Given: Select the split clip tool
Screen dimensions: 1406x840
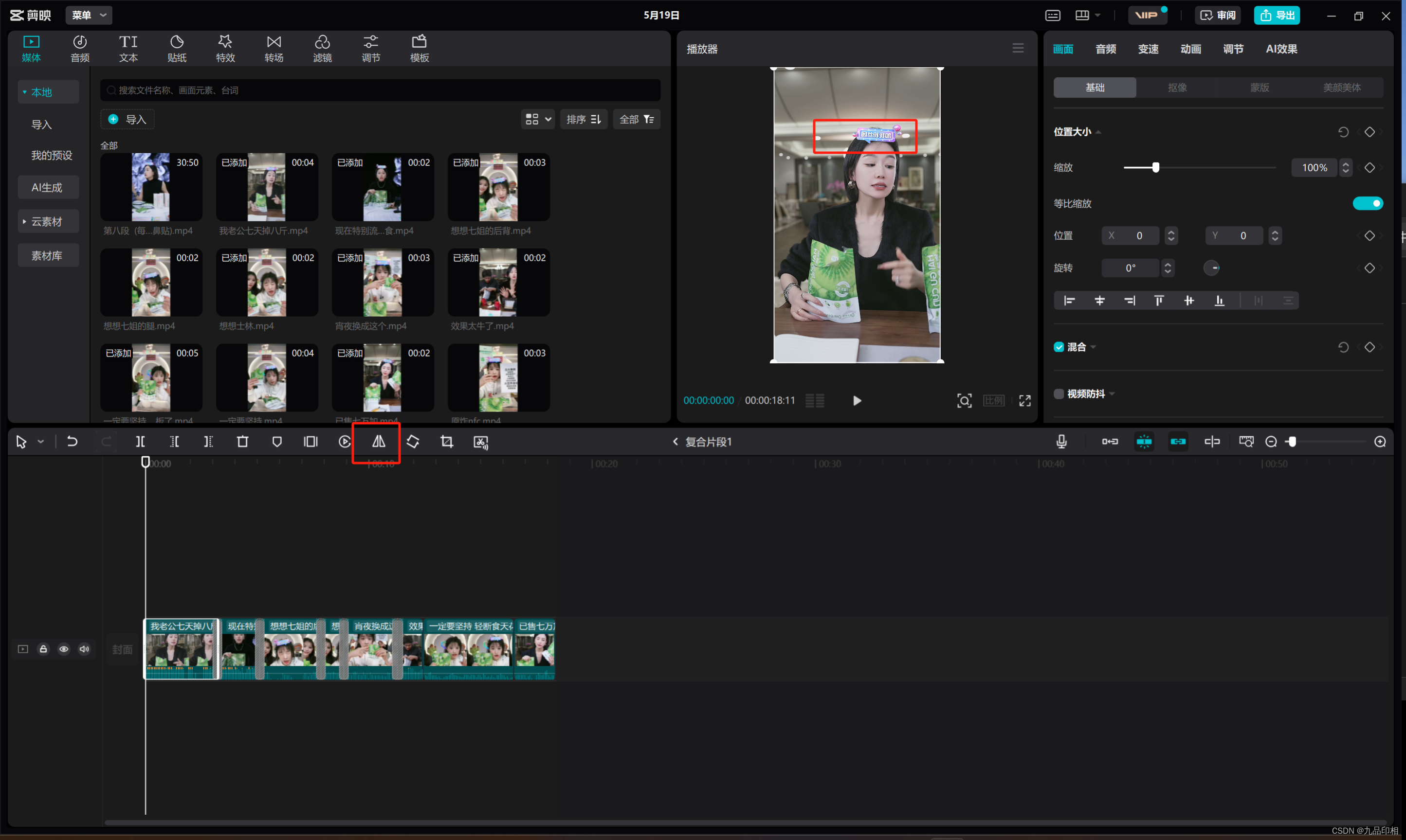Looking at the screenshot, I should (x=141, y=442).
